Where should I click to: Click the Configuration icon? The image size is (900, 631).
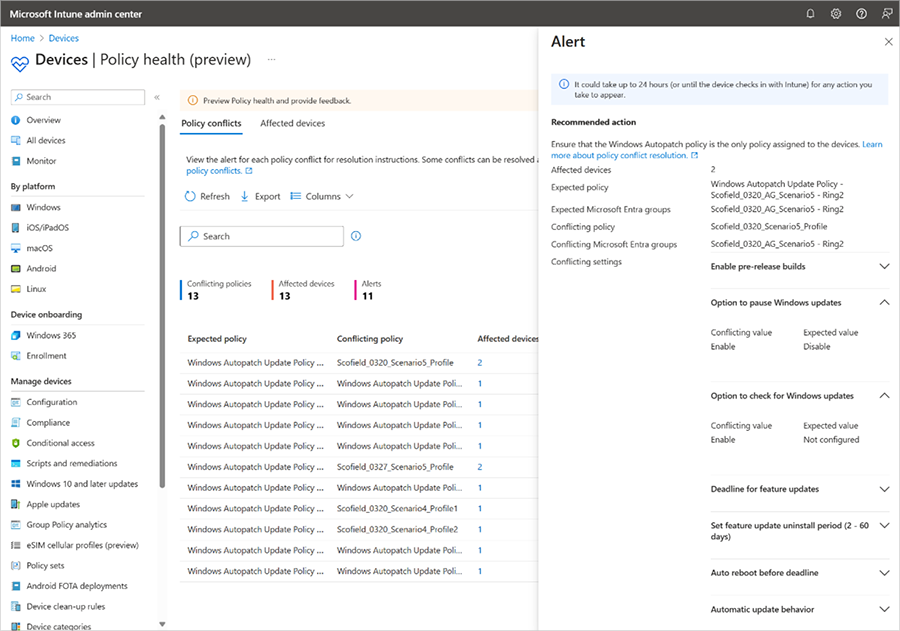(15, 402)
